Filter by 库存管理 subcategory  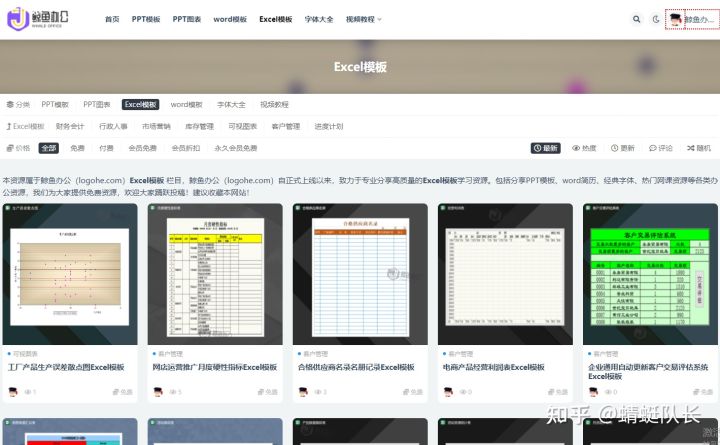tap(199, 126)
